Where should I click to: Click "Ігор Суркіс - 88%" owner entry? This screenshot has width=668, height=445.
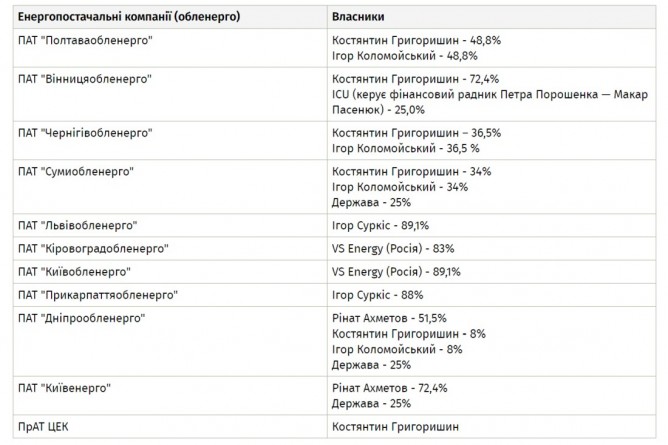coord(377,295)
